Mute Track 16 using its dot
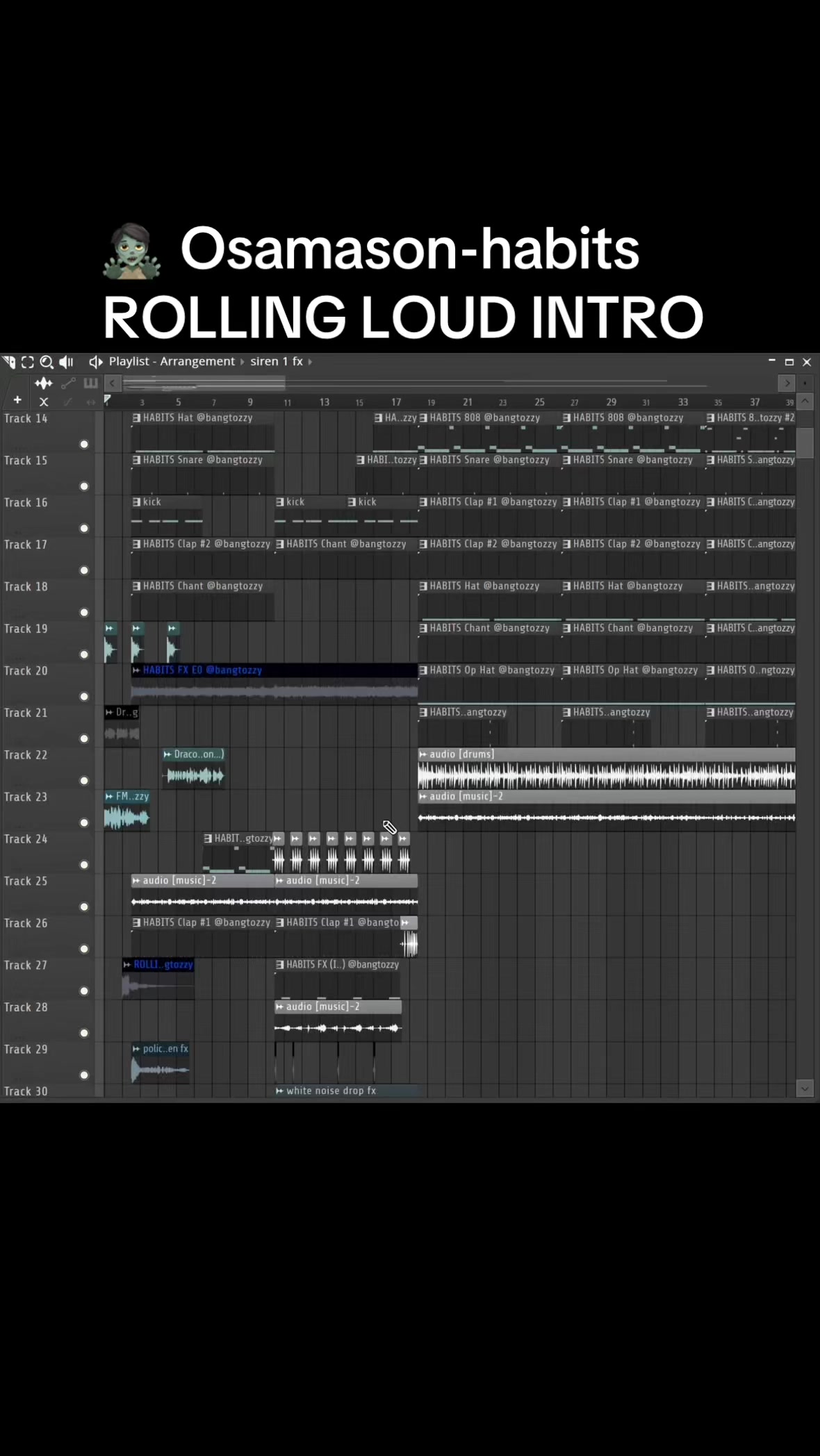Viewport: 820px width, 1456px height. click(84, 529)
